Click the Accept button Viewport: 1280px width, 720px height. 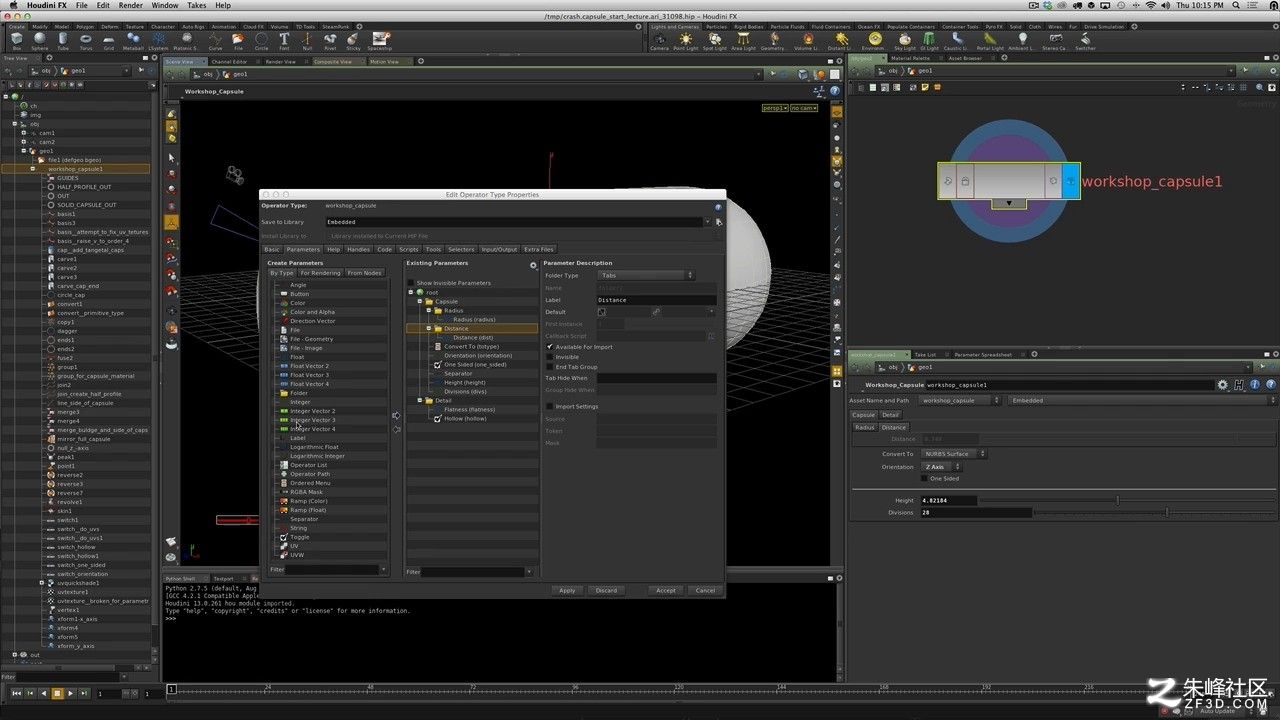click(x=666, y=590)
